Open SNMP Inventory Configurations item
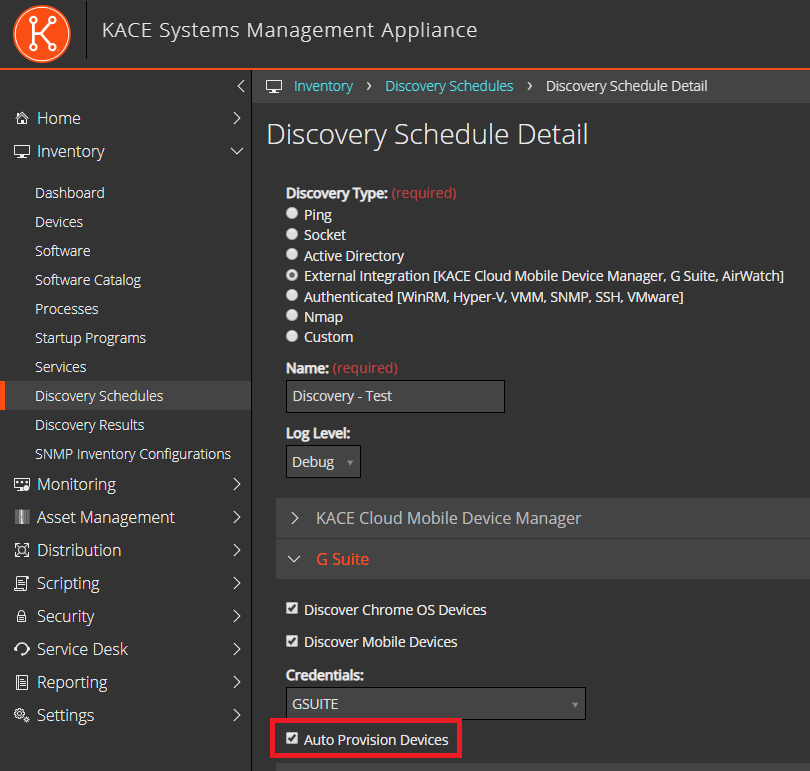Viewport: 810px width, 771px height. tap(133, 454)
